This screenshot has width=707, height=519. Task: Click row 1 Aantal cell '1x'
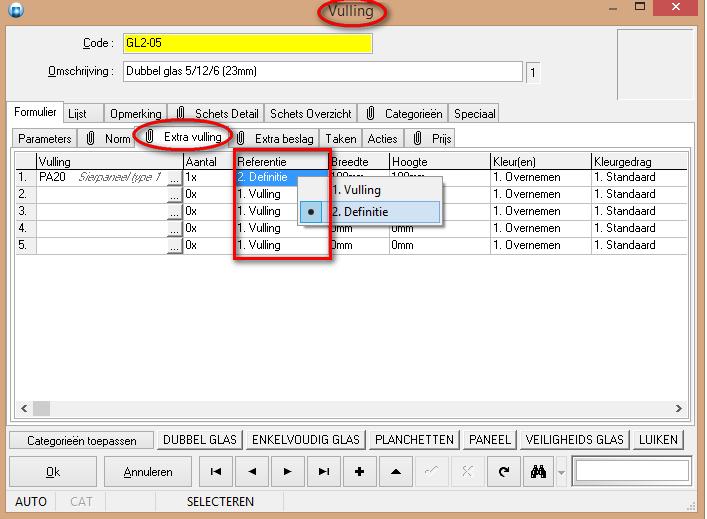click(209, 177)
